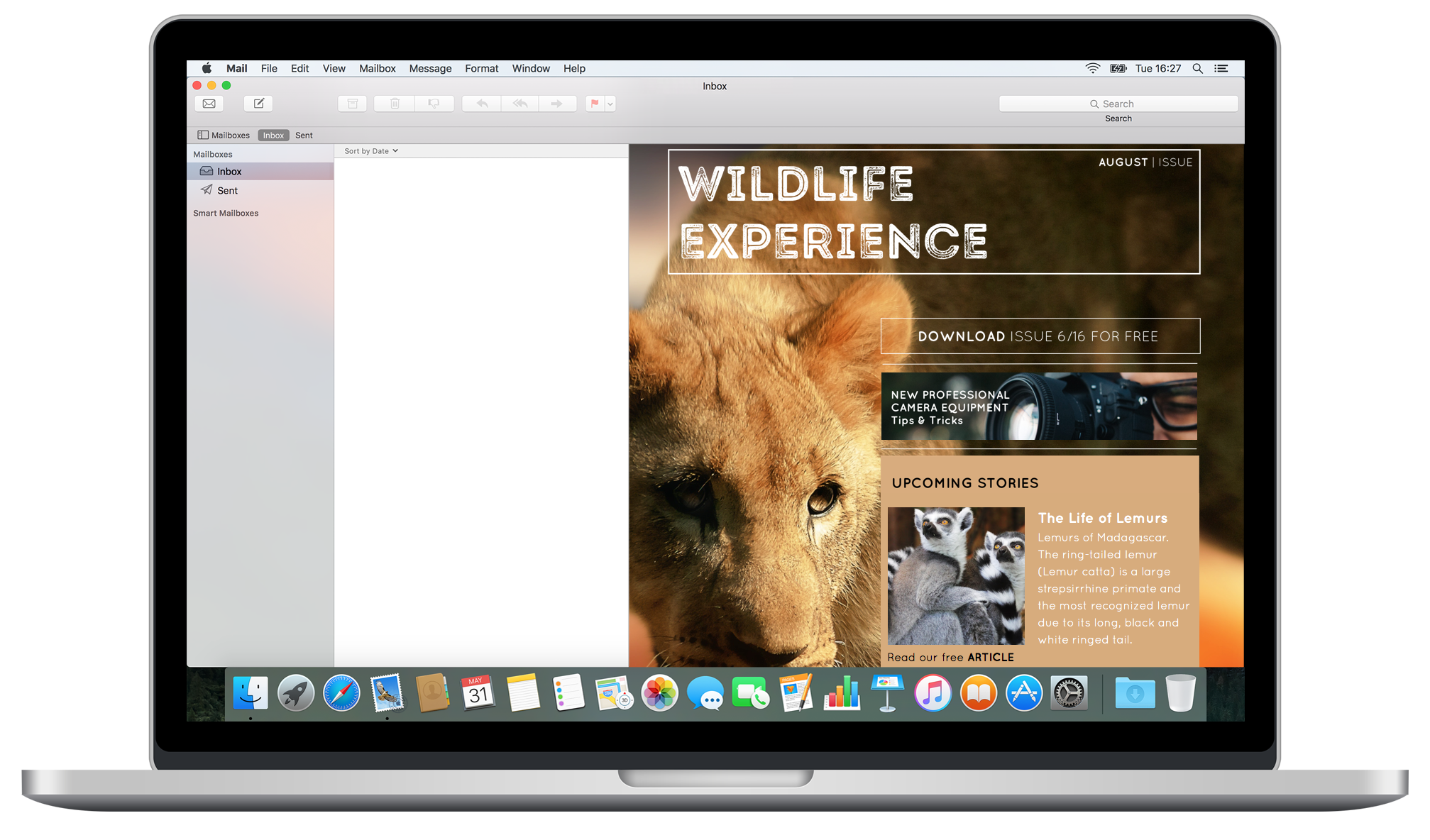The image size is (1430, 840).
Task: Open FaceTime from the Dock
Action: tap(750, 692)
